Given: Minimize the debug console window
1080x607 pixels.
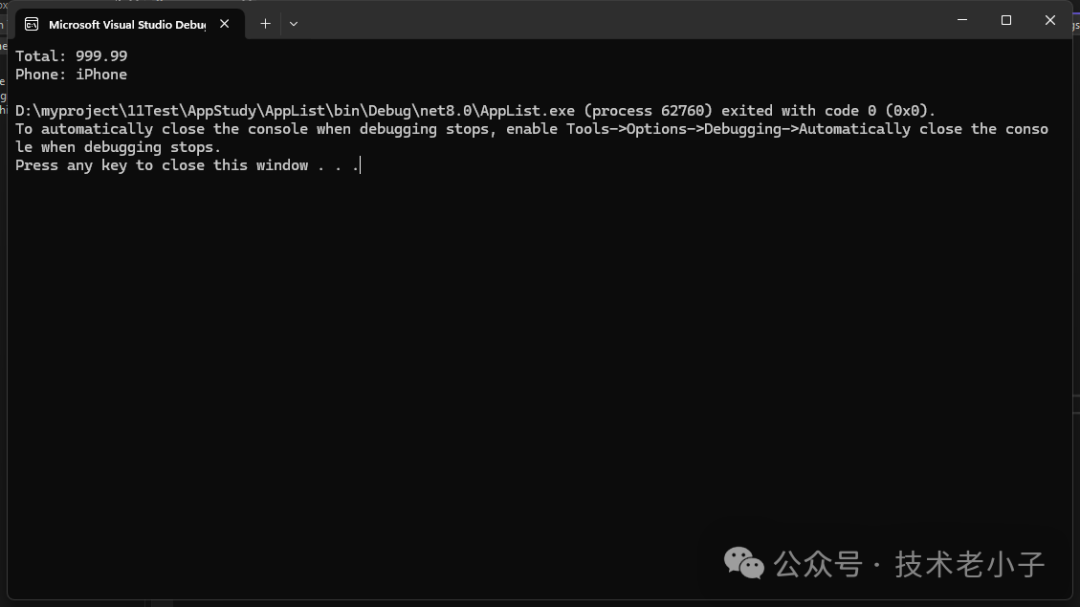Looking at the screenshot, I should click(x=962, y=20).
